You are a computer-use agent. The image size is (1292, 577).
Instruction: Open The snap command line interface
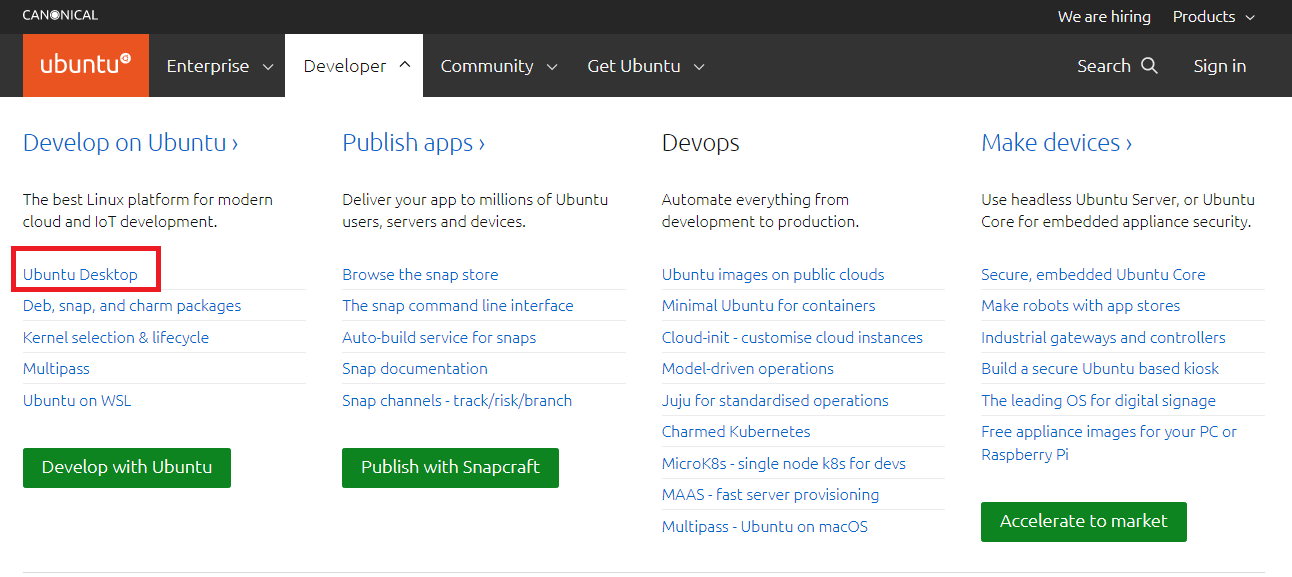coord(458,305)
